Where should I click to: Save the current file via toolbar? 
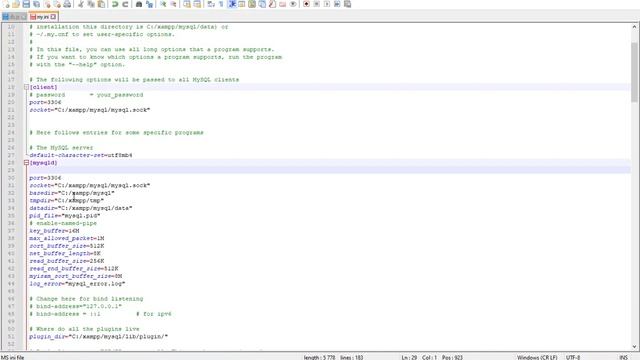pos(26,4)
